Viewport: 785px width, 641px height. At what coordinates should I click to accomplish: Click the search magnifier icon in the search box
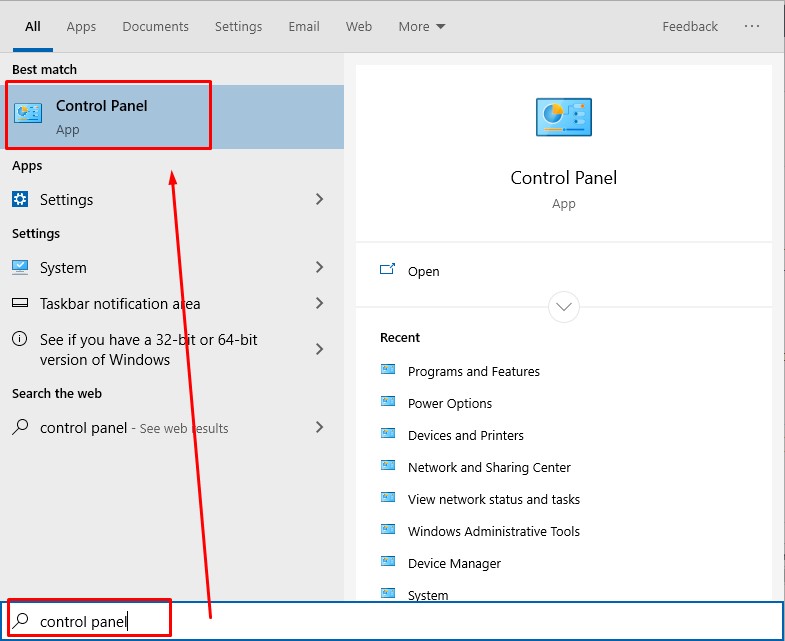pos(21,621)
